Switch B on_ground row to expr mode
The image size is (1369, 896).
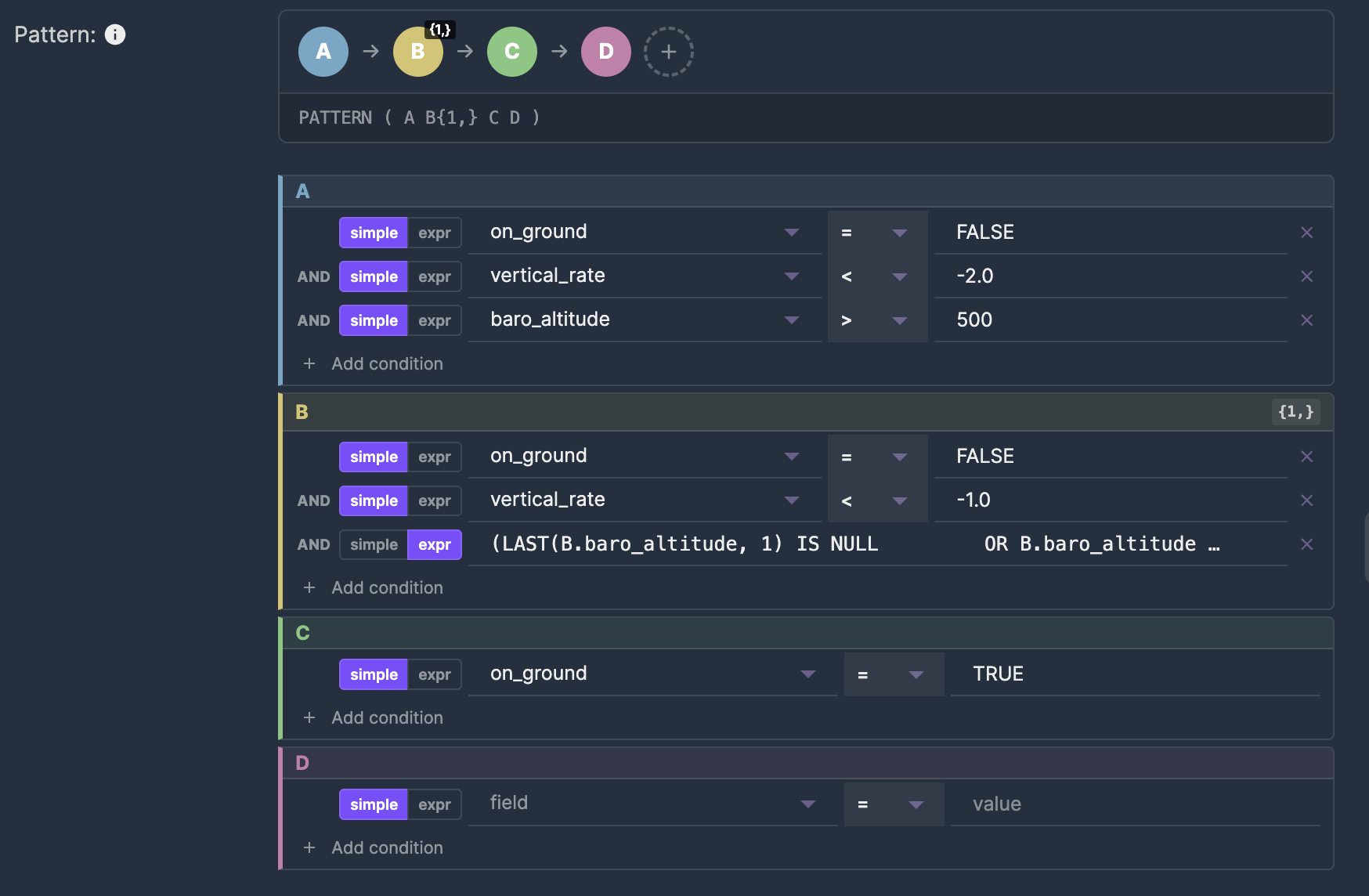[x=435, y=457]
